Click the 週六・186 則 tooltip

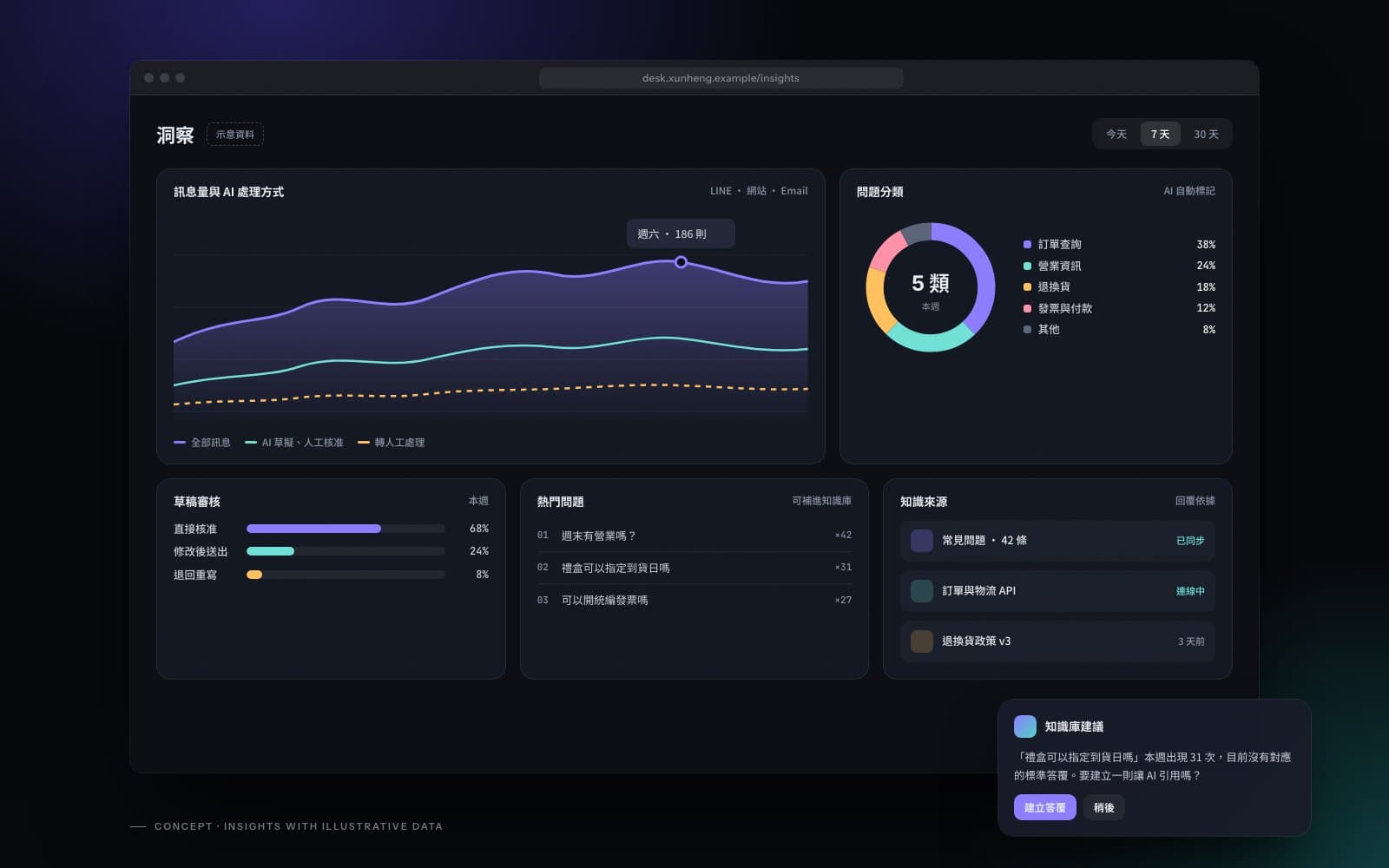[x=681, y=233]
